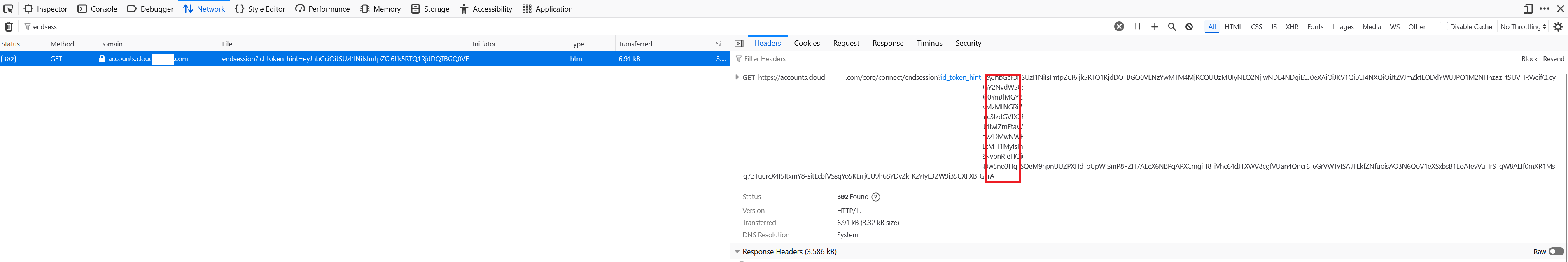
Task: Toggle Raw response headers switch
Action: click(1556, 252)
